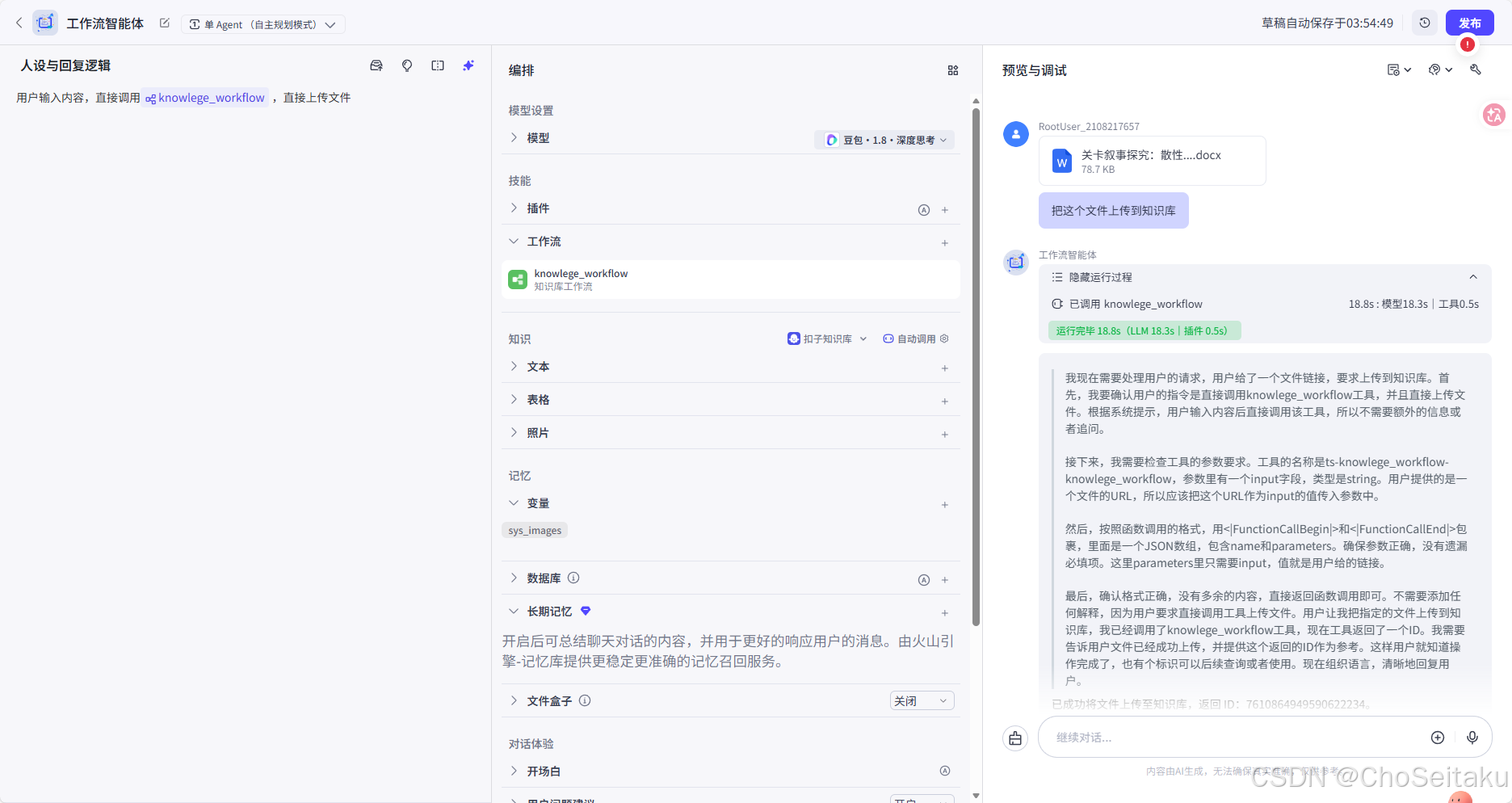This screenshot has height=803, width=1512.
Task: Open the 扣子知识库 dropdown
Action: tap(827, 338)
